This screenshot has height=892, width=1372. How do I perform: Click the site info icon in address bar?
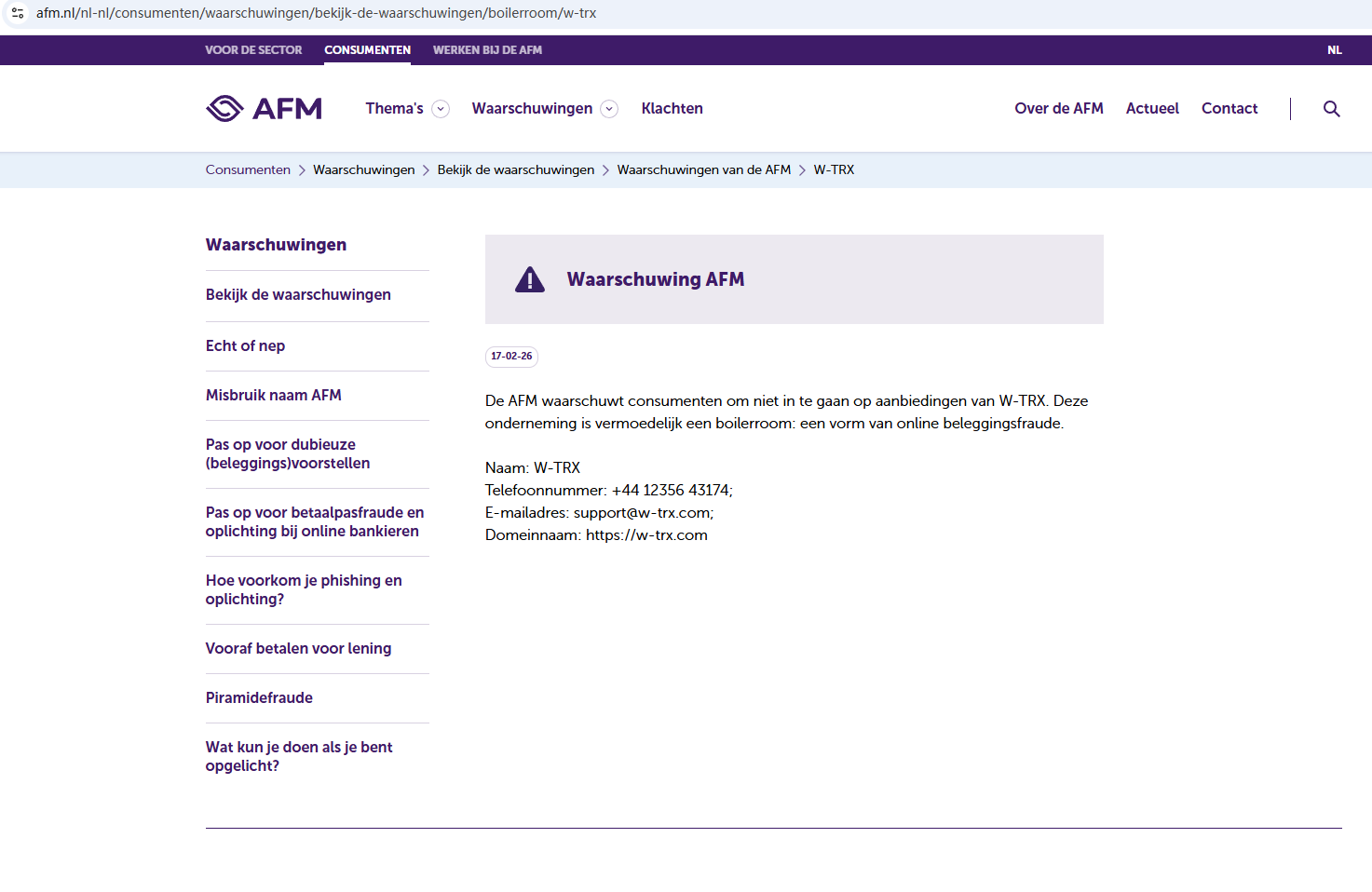tap(18, 13)
